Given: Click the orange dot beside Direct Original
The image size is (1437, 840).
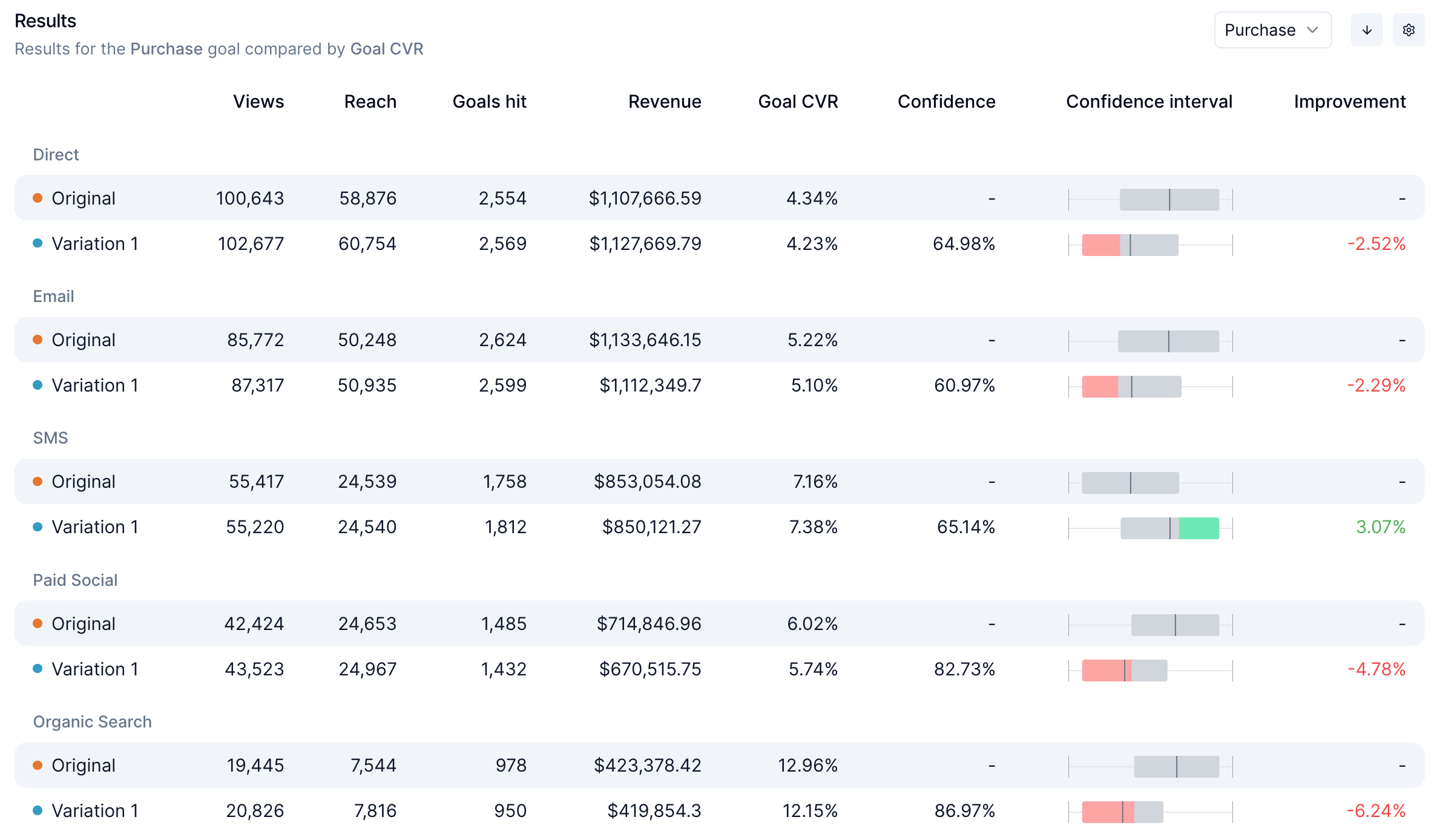Looking at the screenshot, I should click(38, 198).
